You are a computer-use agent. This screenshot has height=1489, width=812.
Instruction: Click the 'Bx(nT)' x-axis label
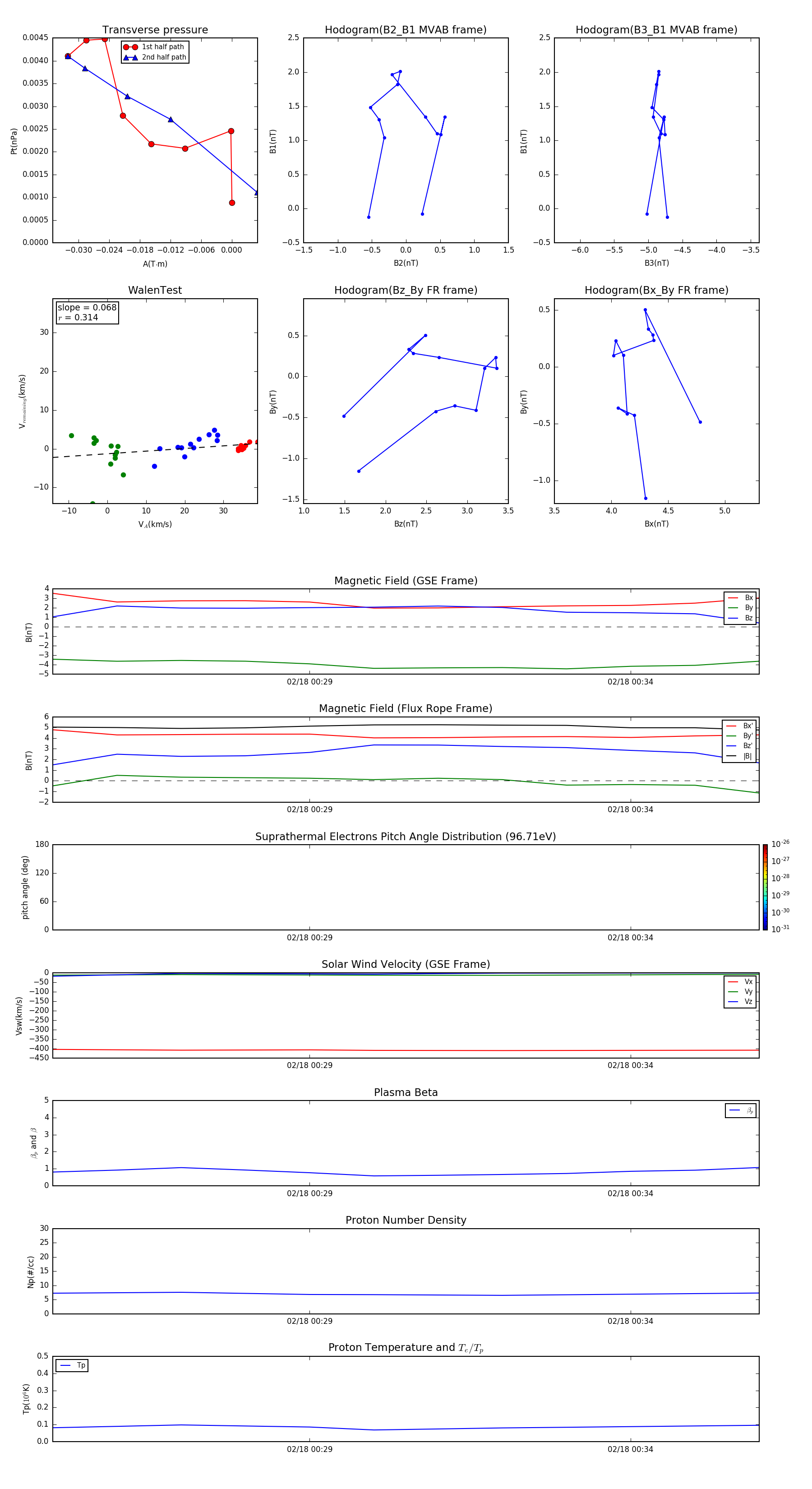coord(656,524)
